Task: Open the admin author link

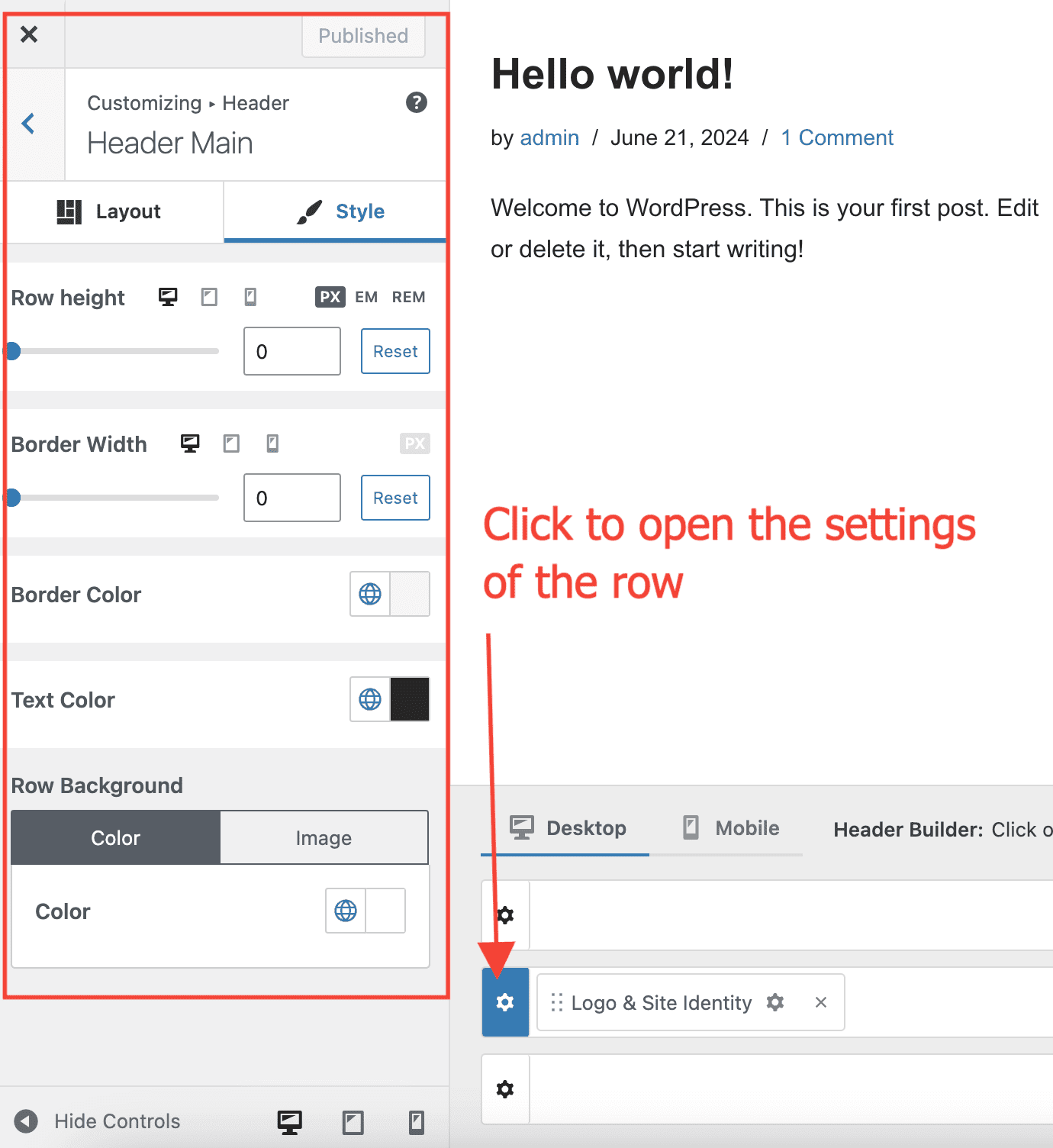Action: (549, 137)
